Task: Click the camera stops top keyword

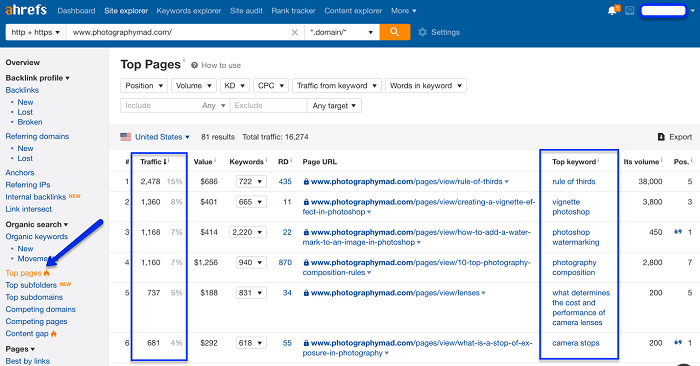Action: click(575, 343)
